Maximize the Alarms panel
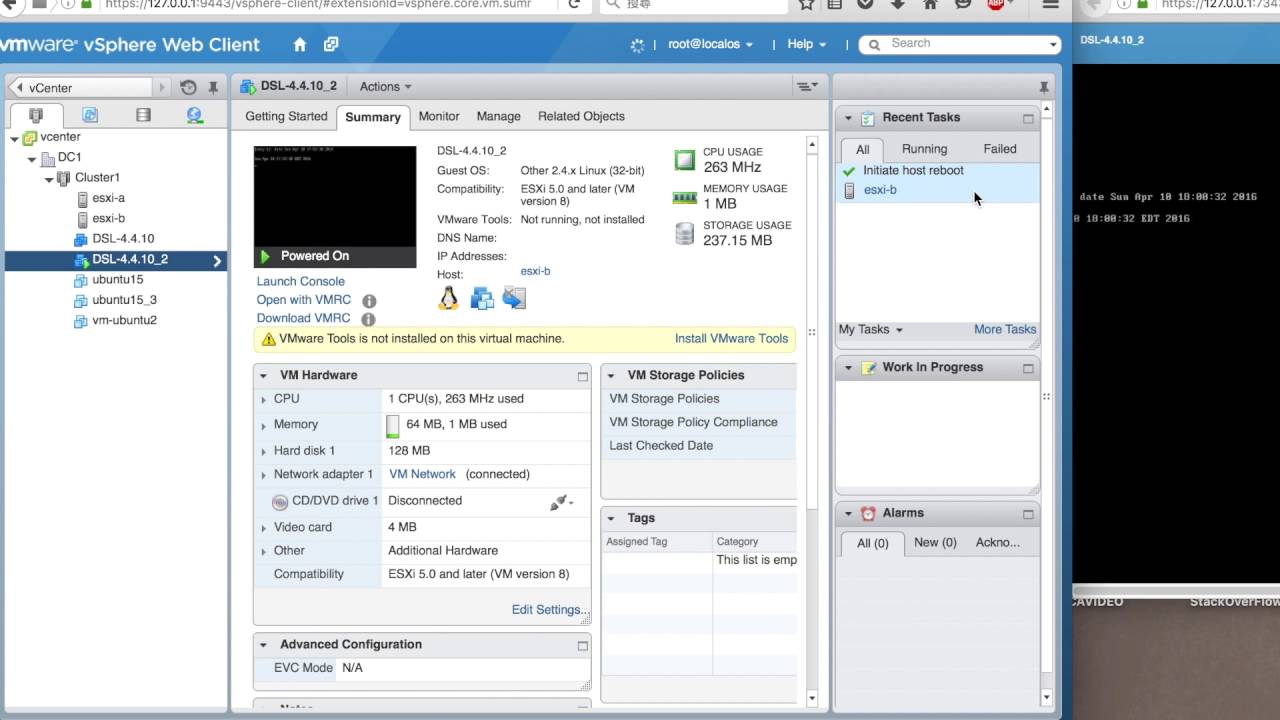 (x=1028, y=514)
